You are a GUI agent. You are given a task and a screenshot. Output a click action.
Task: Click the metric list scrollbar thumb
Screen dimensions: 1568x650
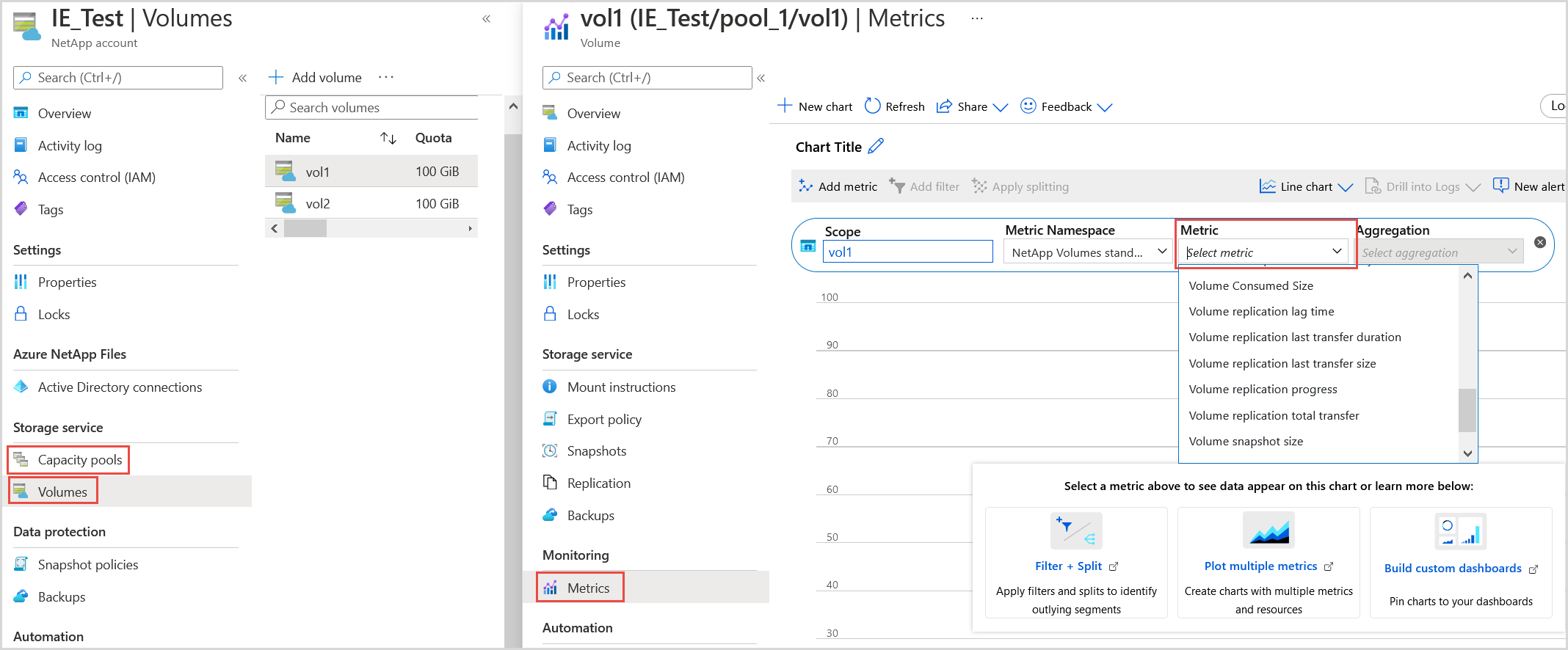1467,409
